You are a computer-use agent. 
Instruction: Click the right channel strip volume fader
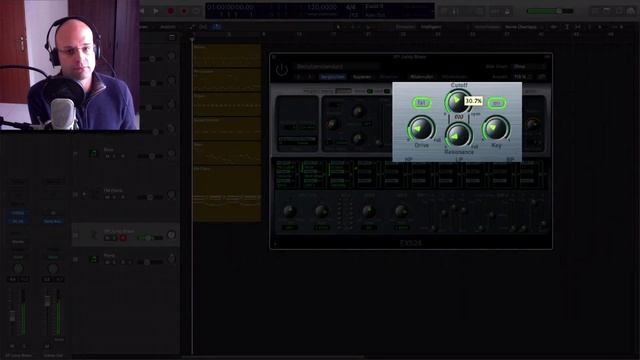(47, 301)
